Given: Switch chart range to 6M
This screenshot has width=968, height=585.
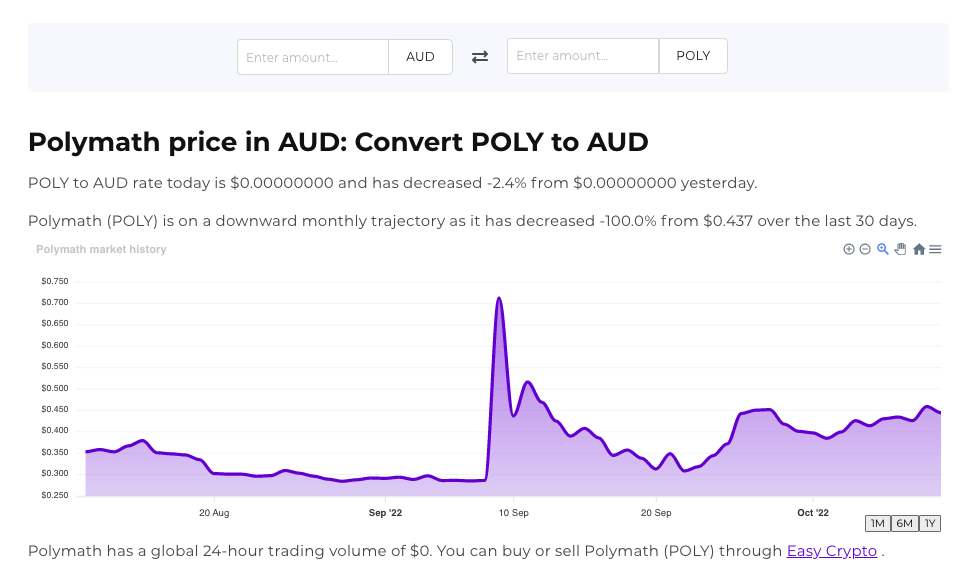Looking at the screenshot, I should pos(904,523).
